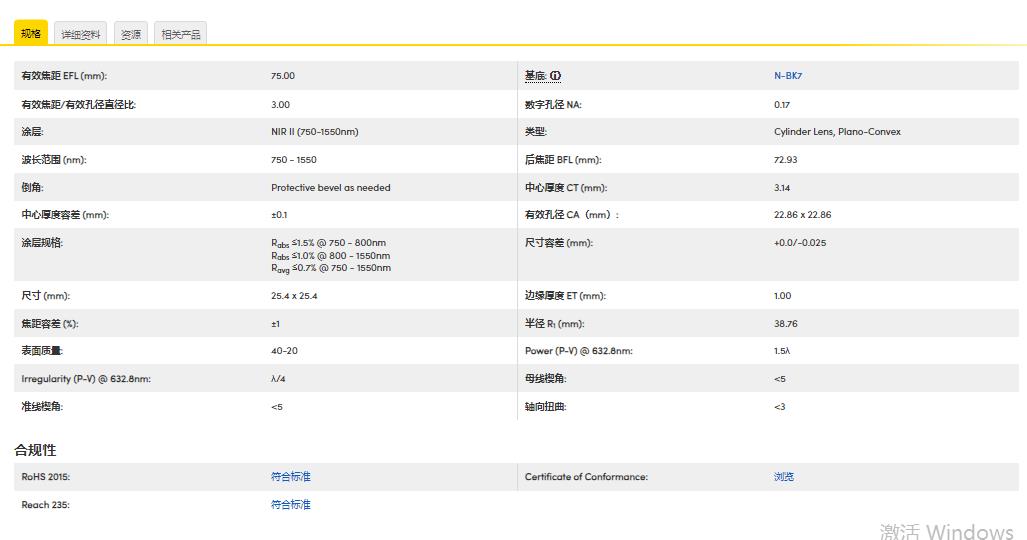Click the 表面质量 label
This screenshot has height=540, width=1027.
point(42,351)
